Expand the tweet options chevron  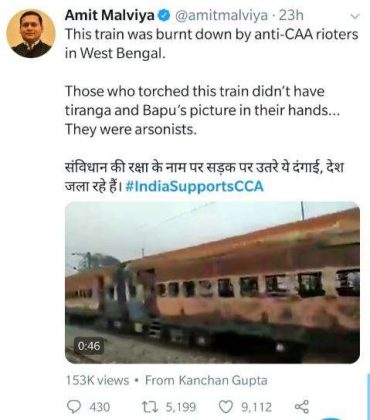tap(355, 16)
